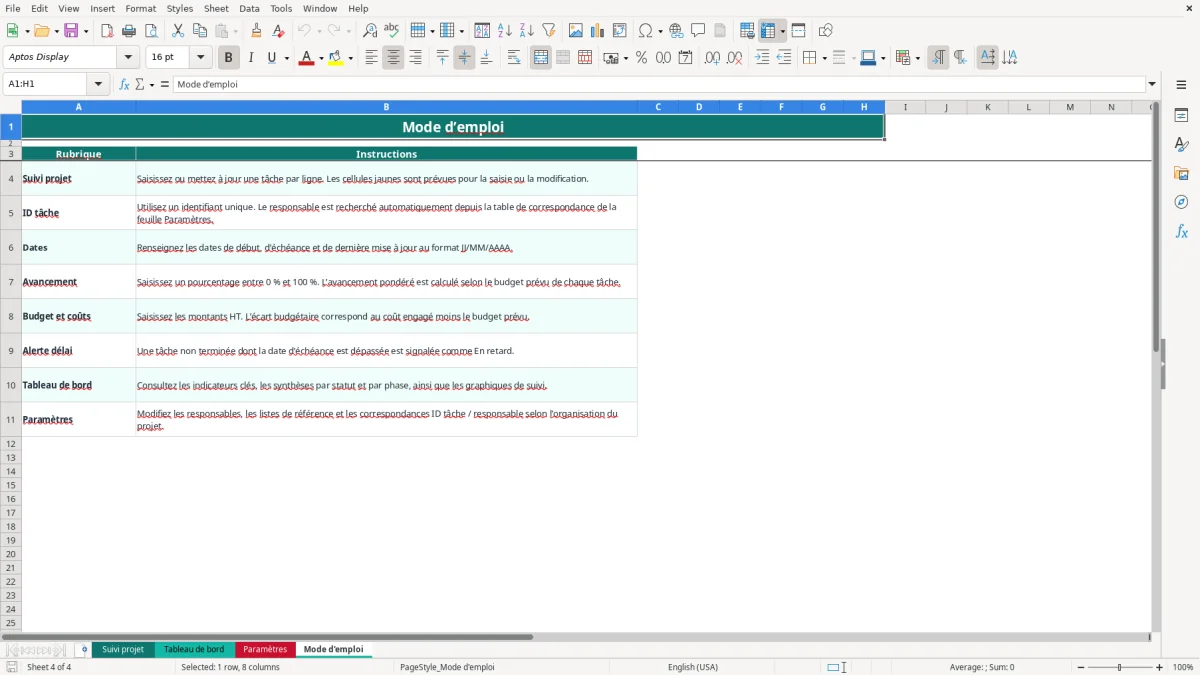Open the font name dropdown
The width and height of the screenshot is (1200, 675).
click(128, 58)
